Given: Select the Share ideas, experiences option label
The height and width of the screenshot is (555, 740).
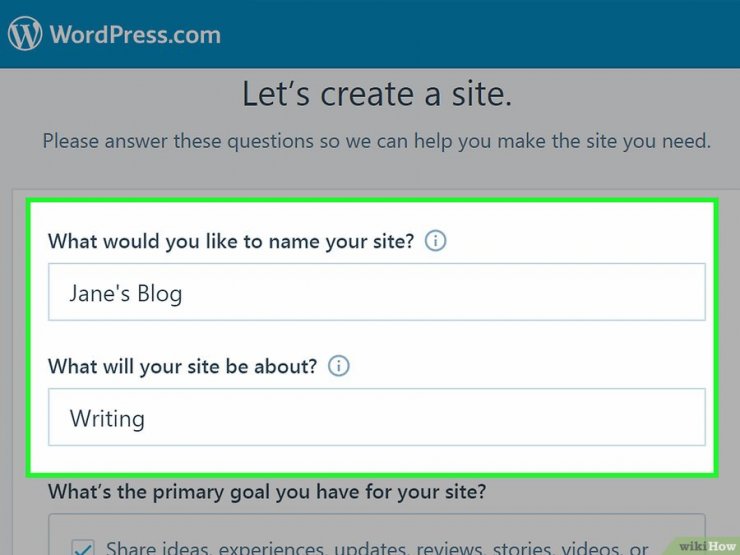Looking at the screenshot, I should click(x=377, y=547).
